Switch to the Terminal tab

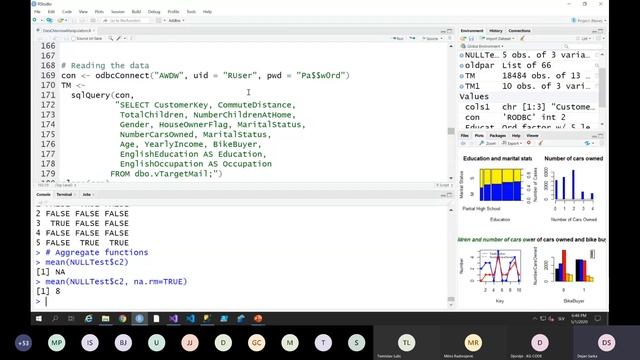coord(64,195)
